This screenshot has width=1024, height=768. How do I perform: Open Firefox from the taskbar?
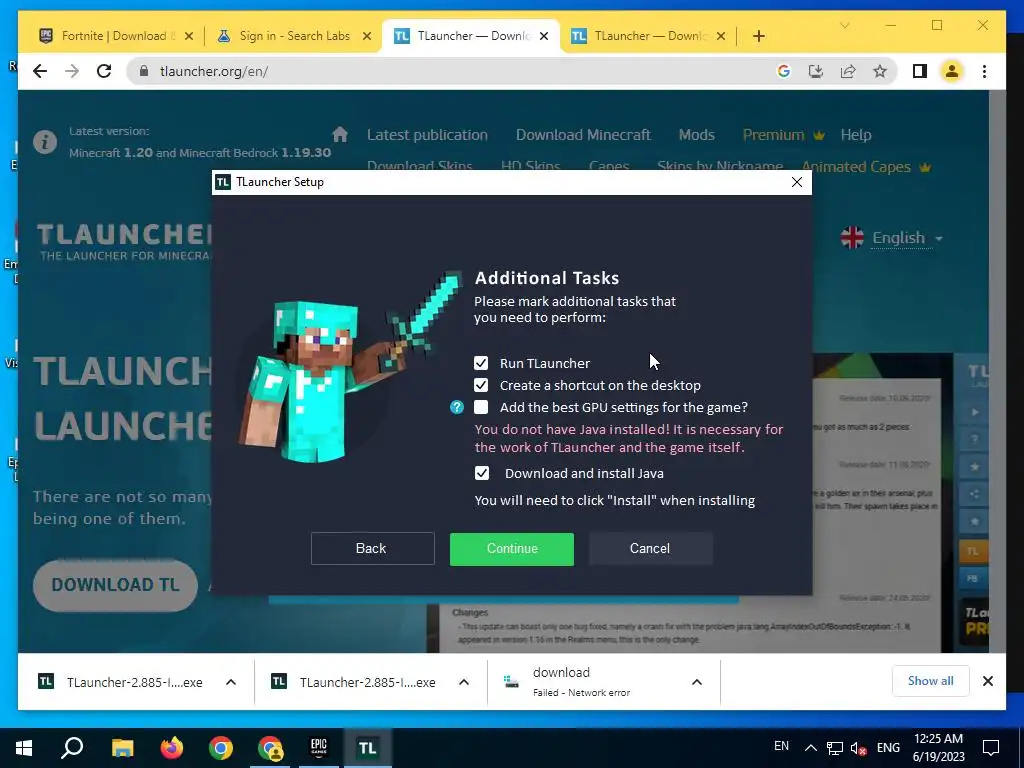[172, 748]
